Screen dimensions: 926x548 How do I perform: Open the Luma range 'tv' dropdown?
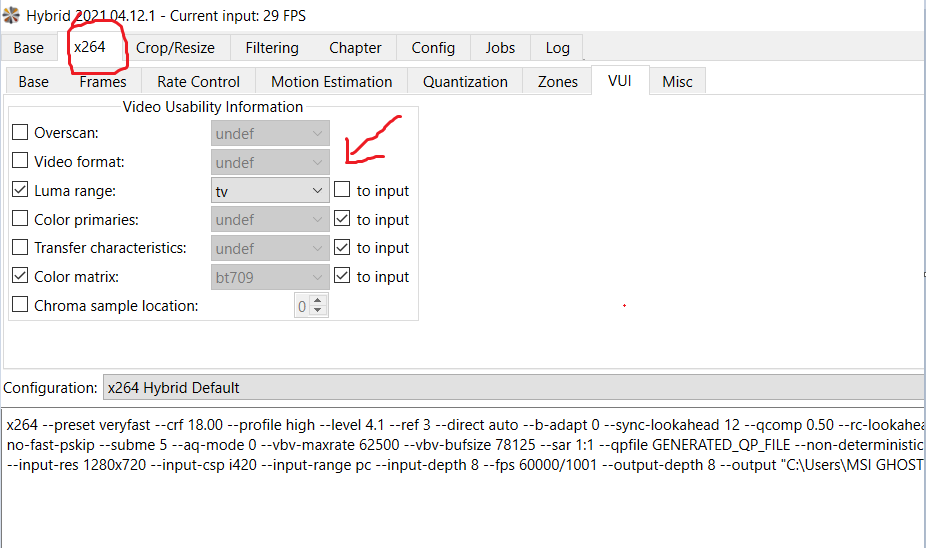(270, 191)
